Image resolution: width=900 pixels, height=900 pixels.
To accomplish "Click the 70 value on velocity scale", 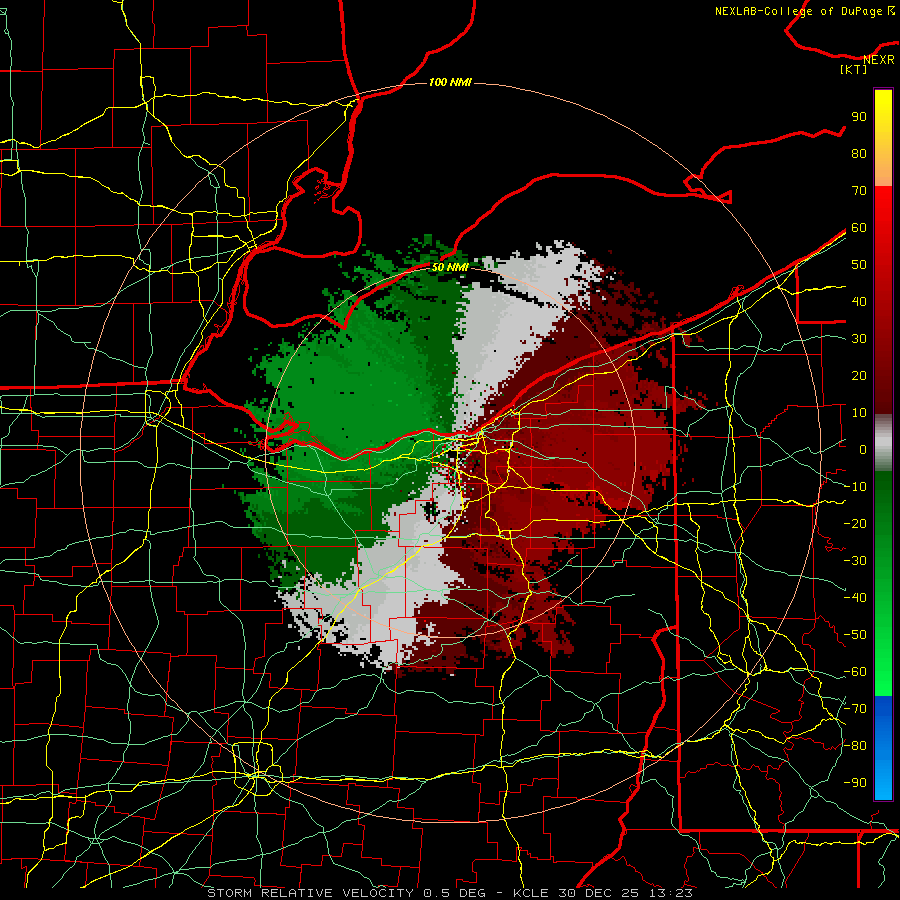I will click(859, 191).
